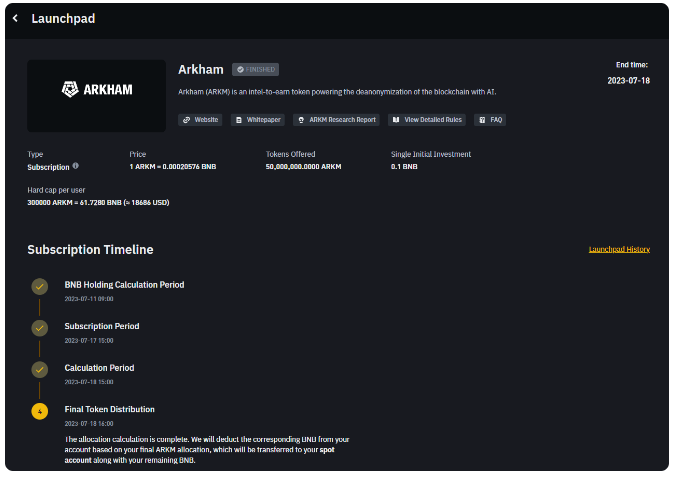The image size is (674, 479).
Task: Select the Arkham project name heading
Action: (x=201, y=70)
